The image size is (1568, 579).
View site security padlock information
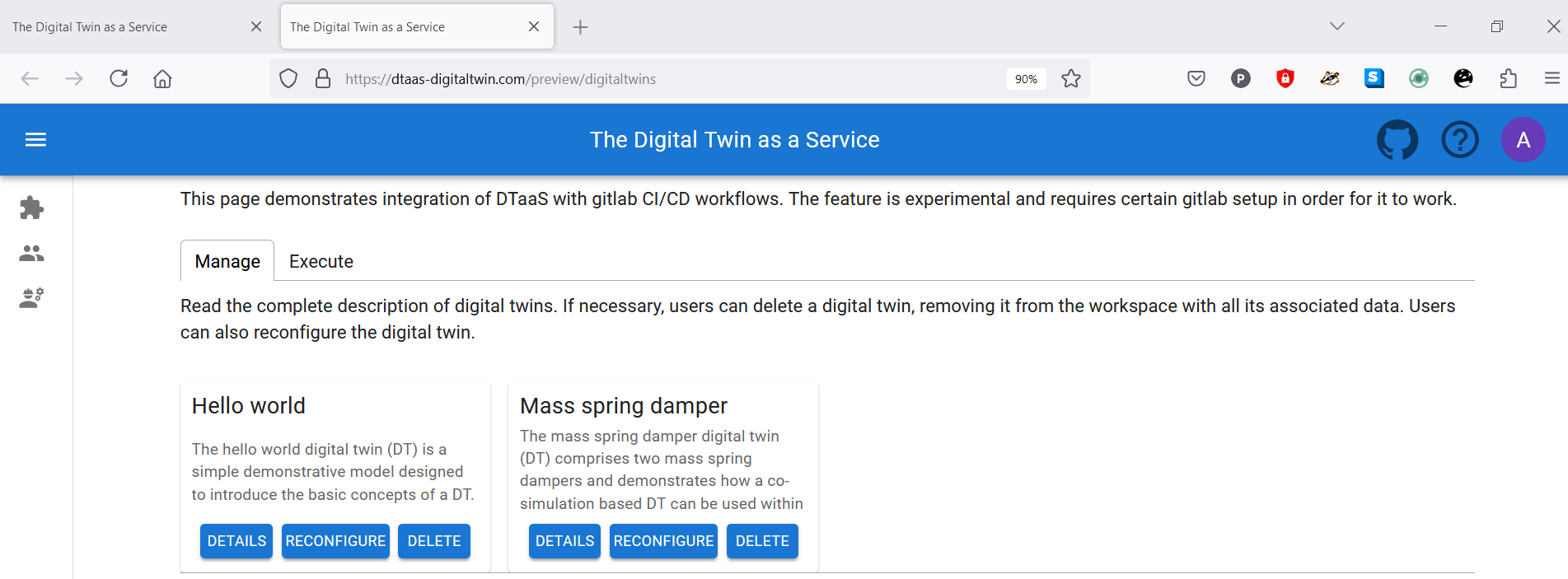[323, 79]
